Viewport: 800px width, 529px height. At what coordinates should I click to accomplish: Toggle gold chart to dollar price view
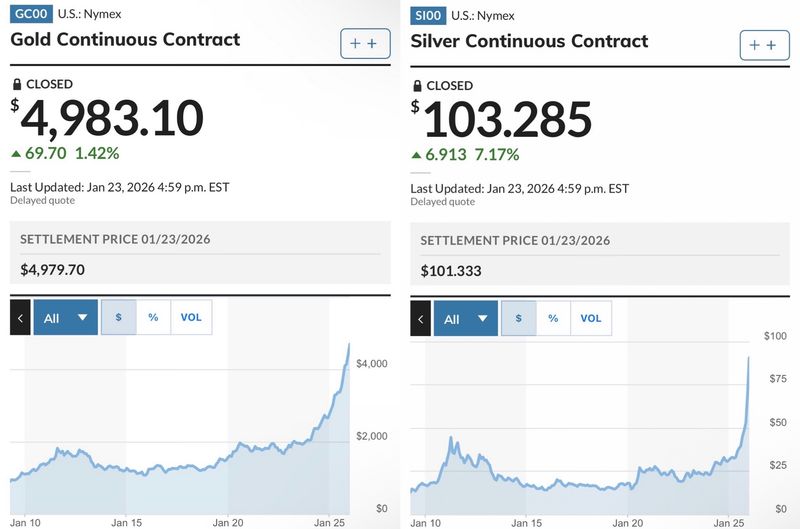click(x=119, y=318)
